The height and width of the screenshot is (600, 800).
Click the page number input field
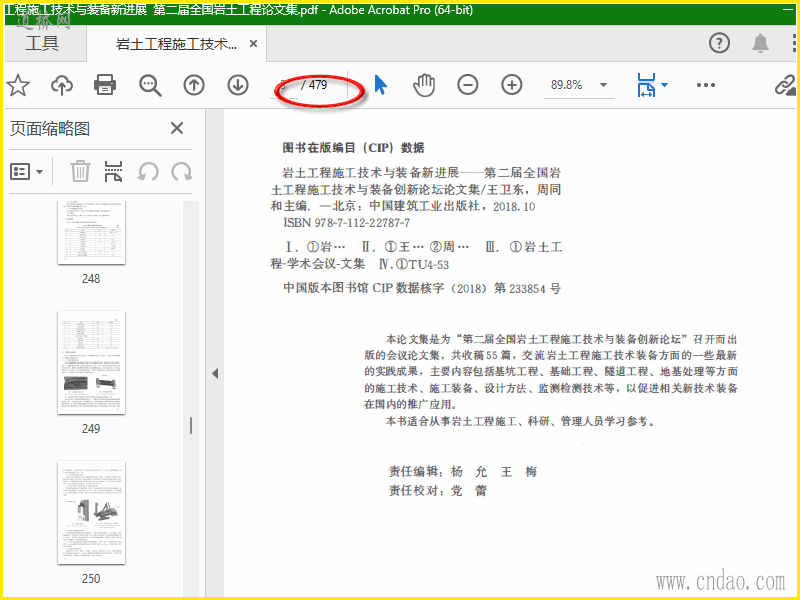pos(284,85)
